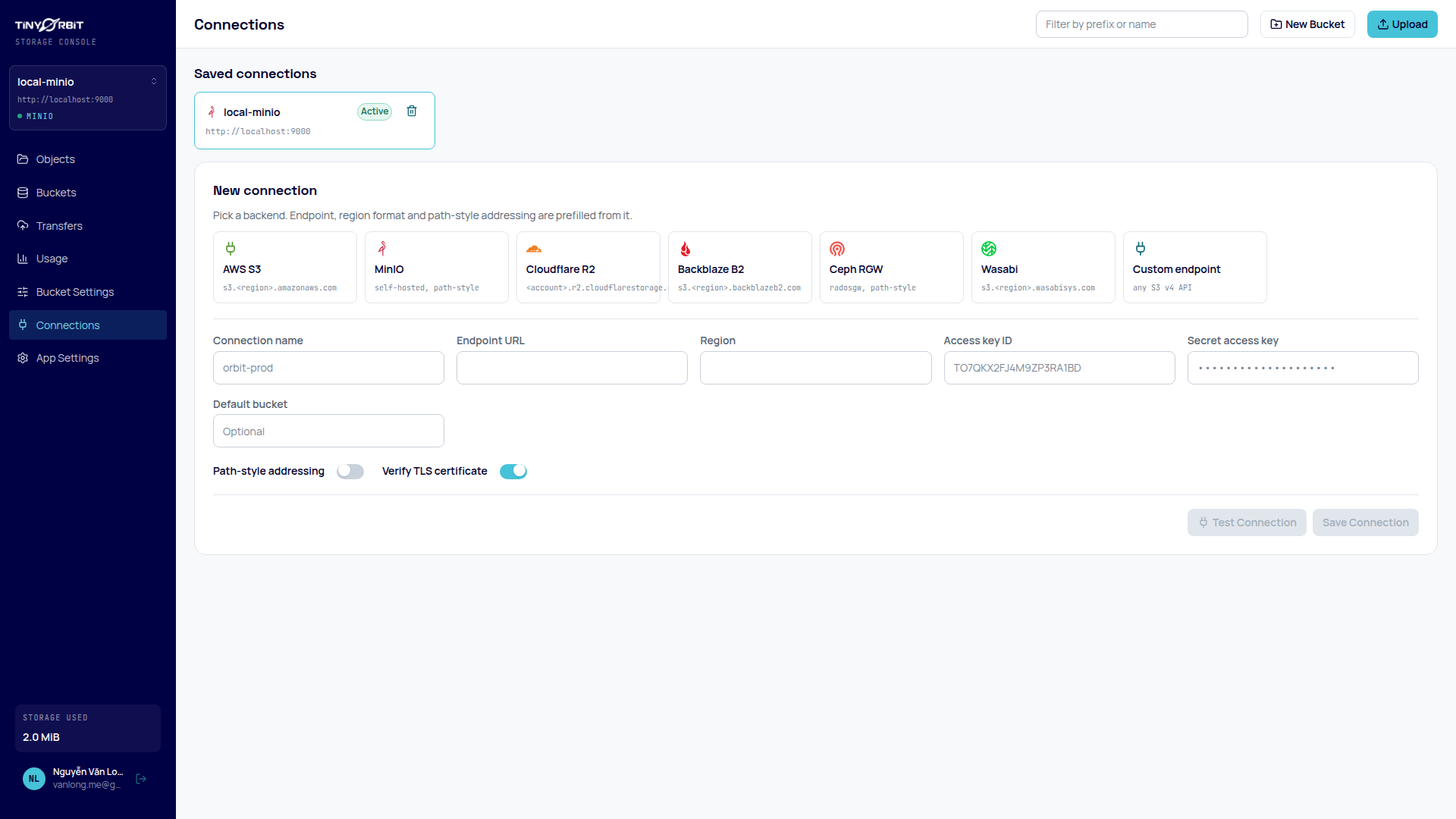Go to Transfers section

(x=88, y=226)
